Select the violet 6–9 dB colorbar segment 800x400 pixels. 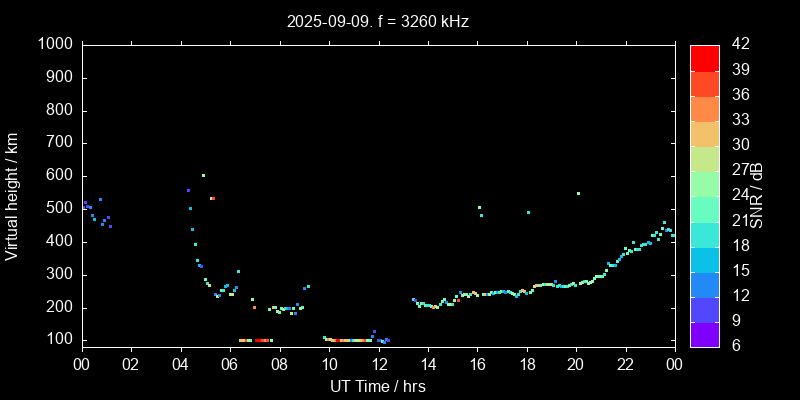[x=704, y=335]
